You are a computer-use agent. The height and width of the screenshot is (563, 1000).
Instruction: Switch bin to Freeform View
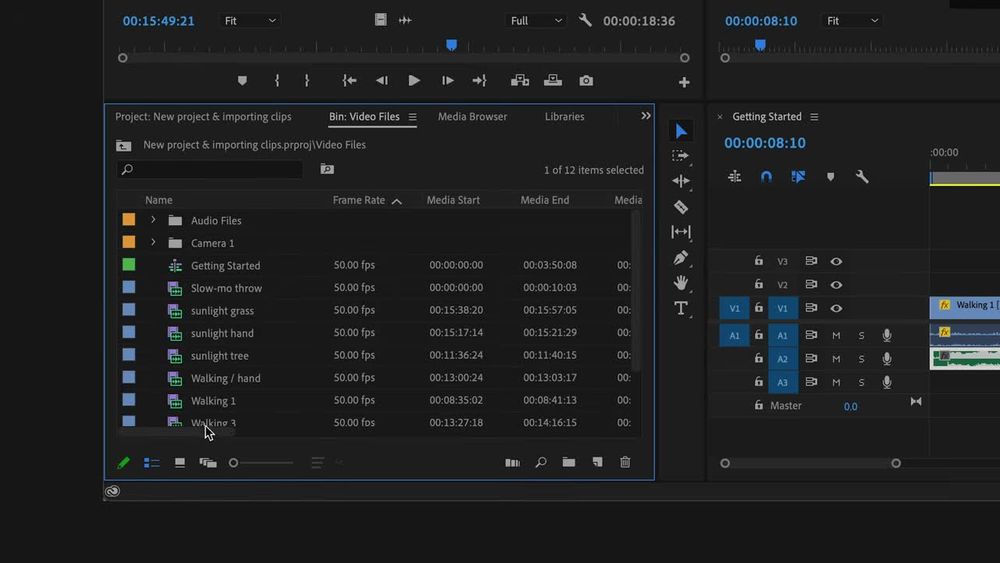coord(208,463)
